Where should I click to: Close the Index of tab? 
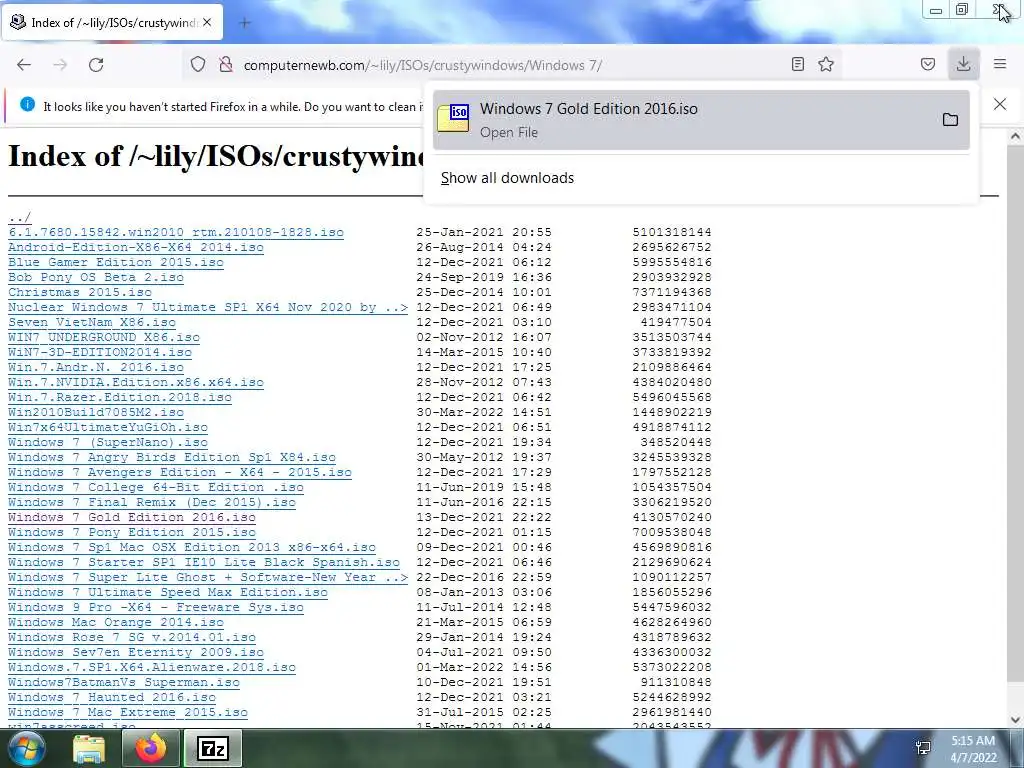[x=207, y=22]
